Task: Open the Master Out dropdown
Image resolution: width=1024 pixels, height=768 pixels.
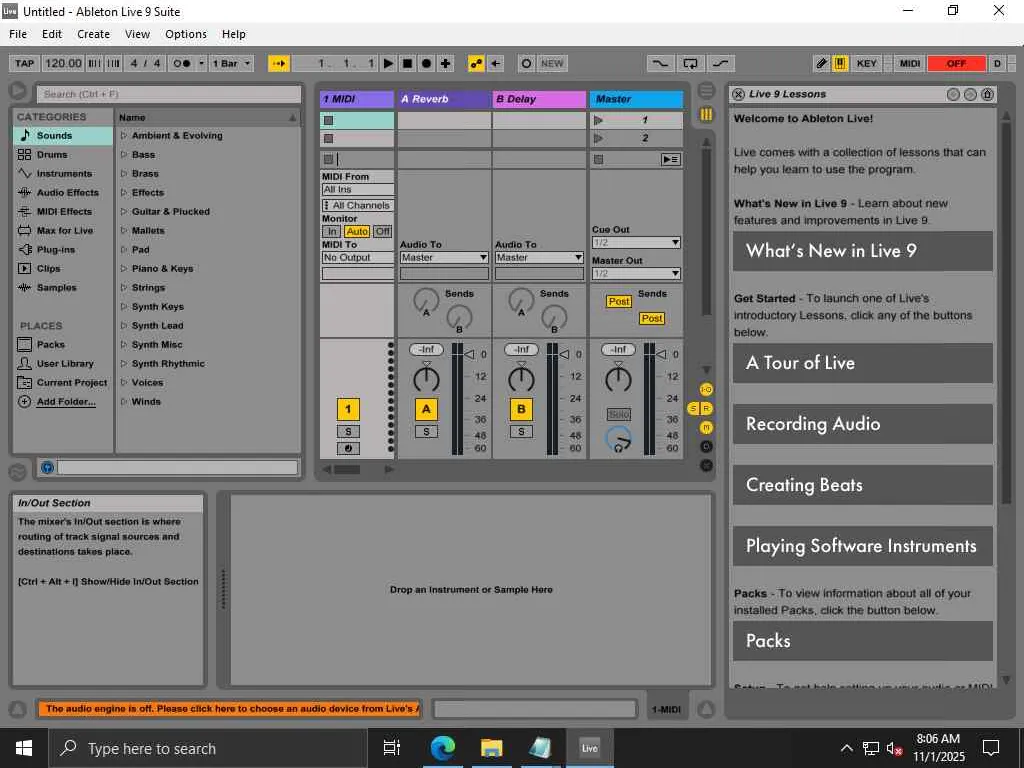Action: [x=636, y=273]
